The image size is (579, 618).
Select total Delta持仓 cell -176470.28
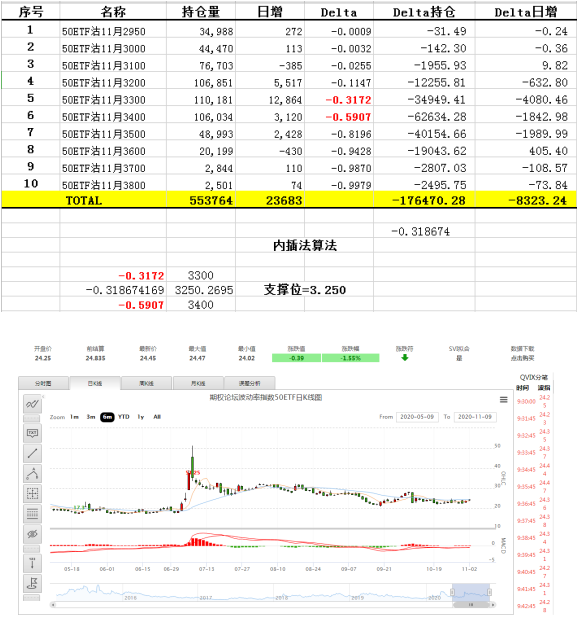click(x=424, y=200)
